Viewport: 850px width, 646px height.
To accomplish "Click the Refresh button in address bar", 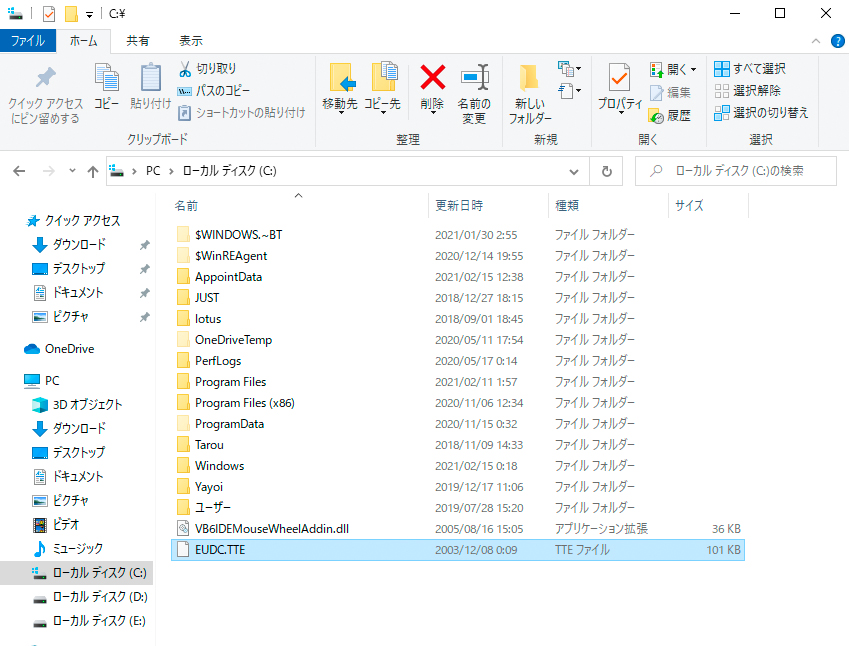I will pos(607,171).
